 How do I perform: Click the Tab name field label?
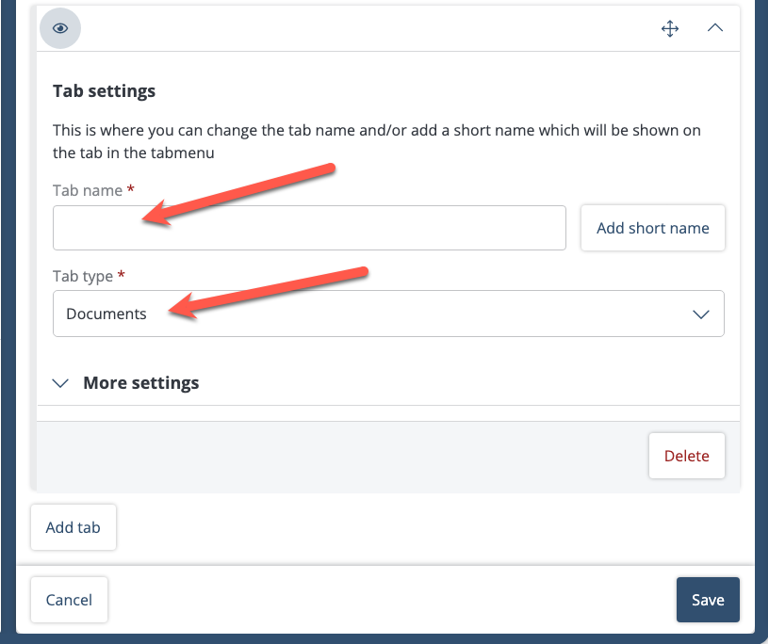pyautogui.click(x=88, y=190)
